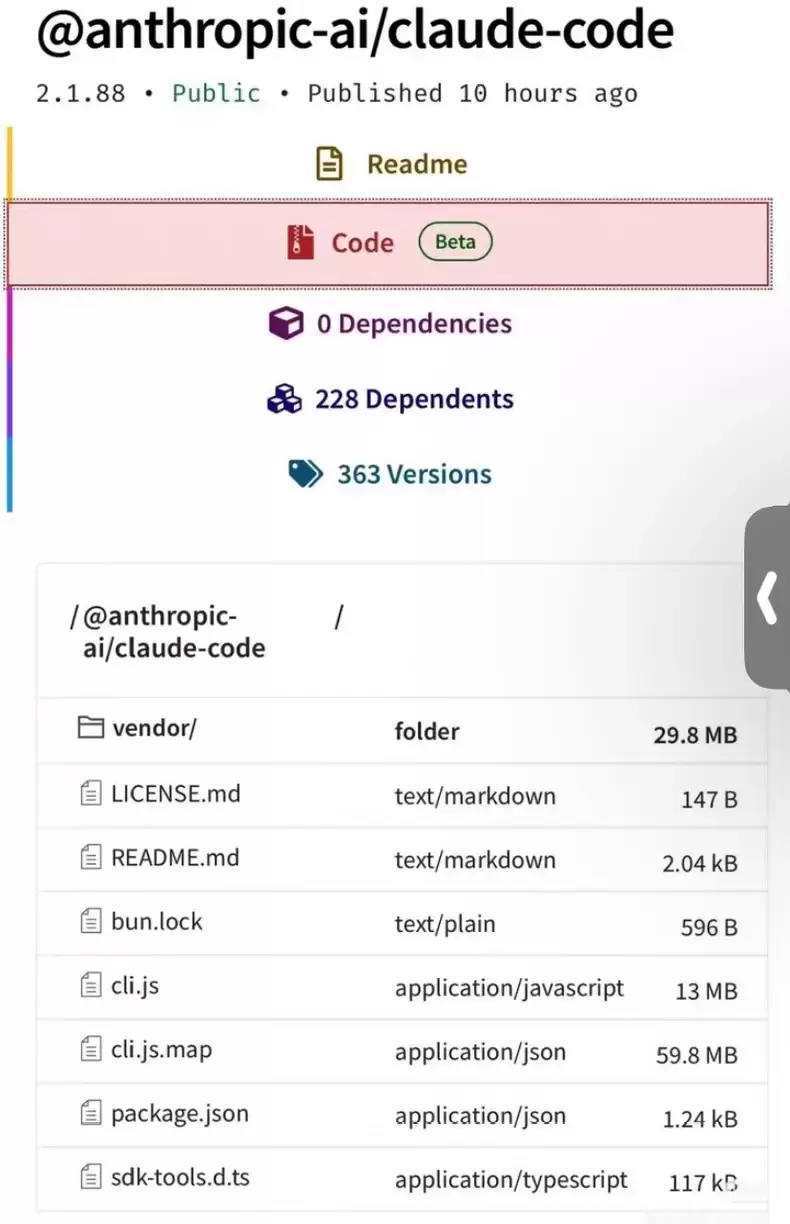Viewport: 790px width, 1224px height.
Task: Click the 29.8 MB size value
Action: (x=695, y=736)
